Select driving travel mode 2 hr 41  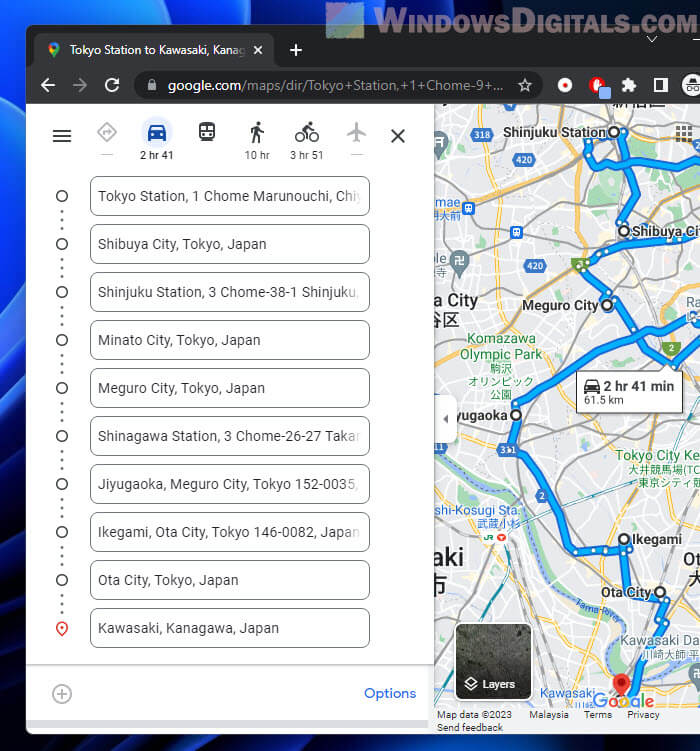(x=157, y=140)
